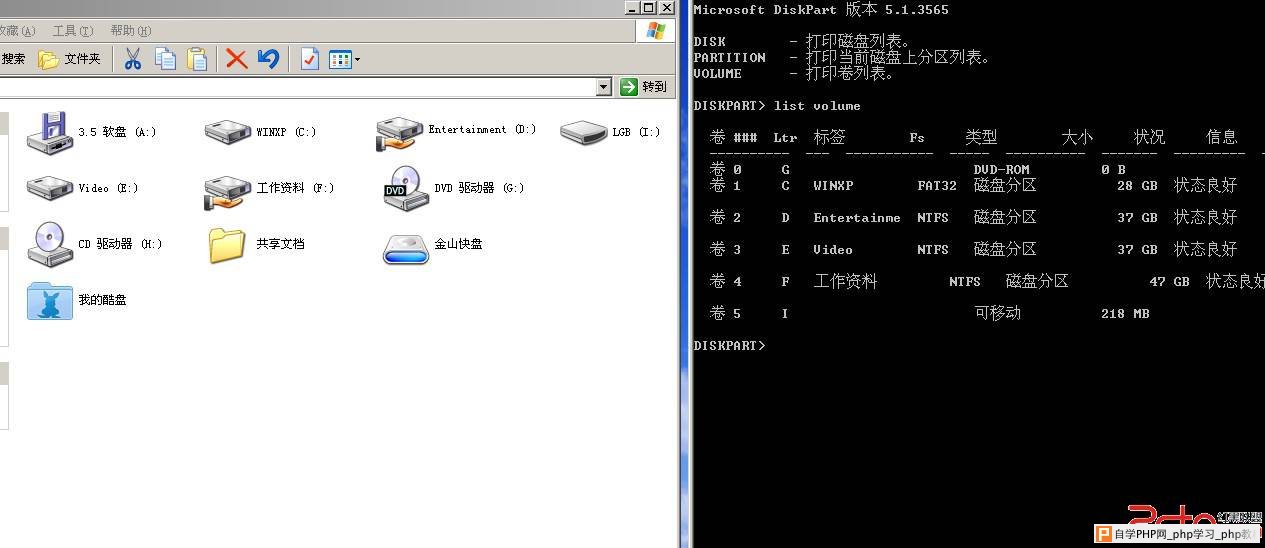Click the PARTITION help line in console
This screenshot has width=1265, height=548.
pyautogui.click(x=841, y=57)
